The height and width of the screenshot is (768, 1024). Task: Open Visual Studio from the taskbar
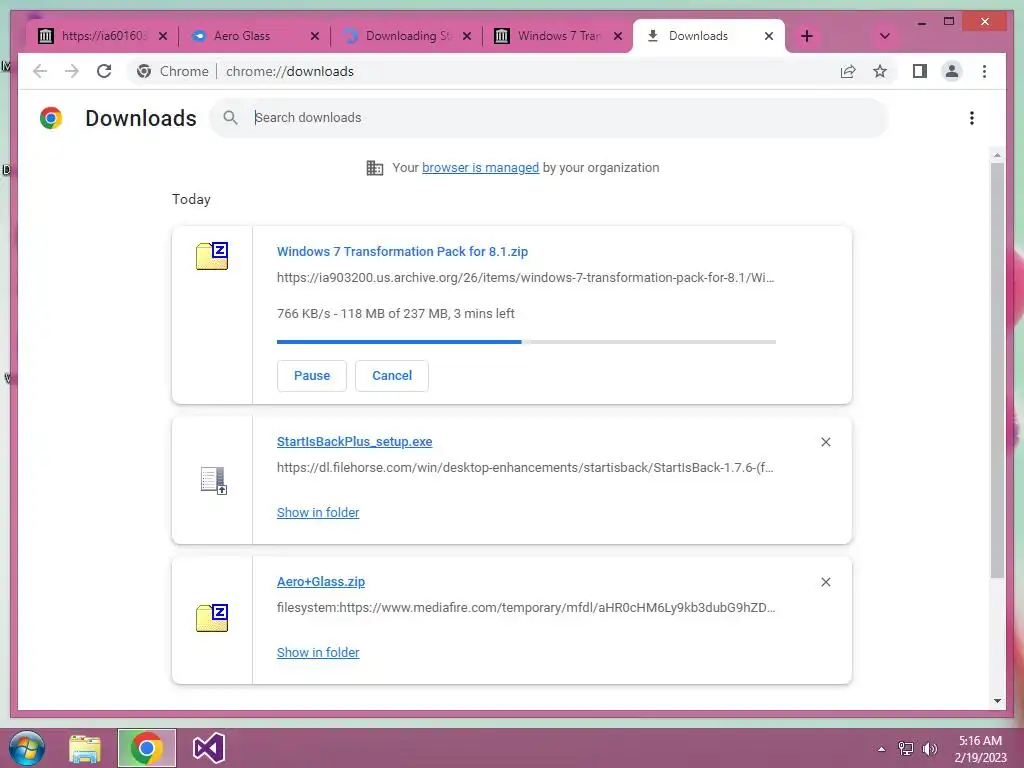208,748
